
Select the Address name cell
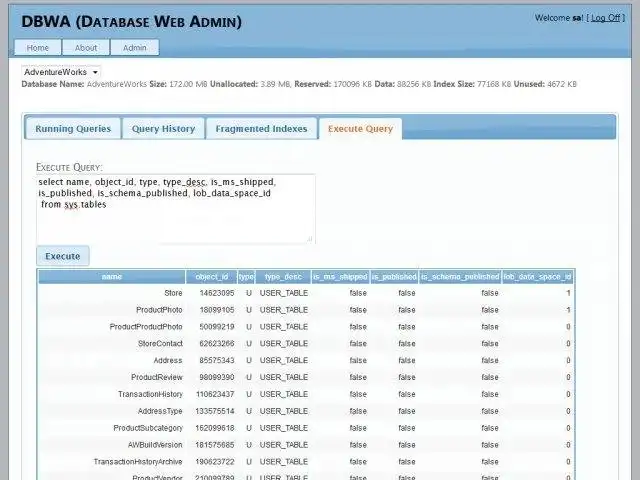click(168, 360)
